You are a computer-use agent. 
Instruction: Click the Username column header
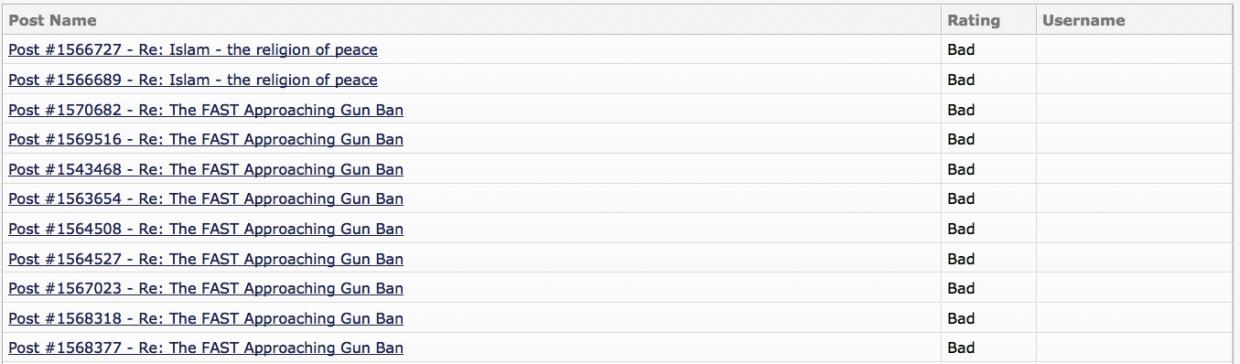[1083, 20]
